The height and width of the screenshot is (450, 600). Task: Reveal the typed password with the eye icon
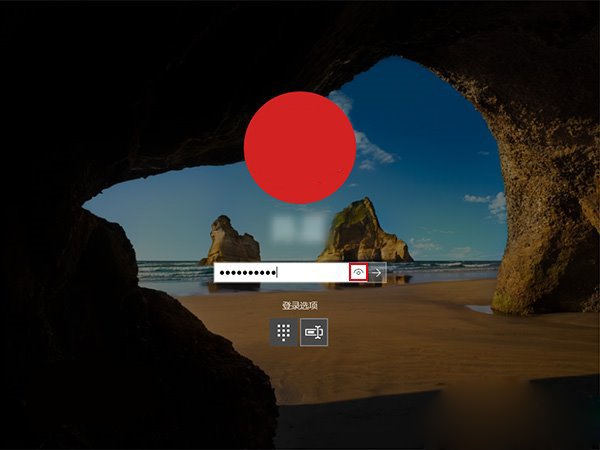(x=357, y=272)
